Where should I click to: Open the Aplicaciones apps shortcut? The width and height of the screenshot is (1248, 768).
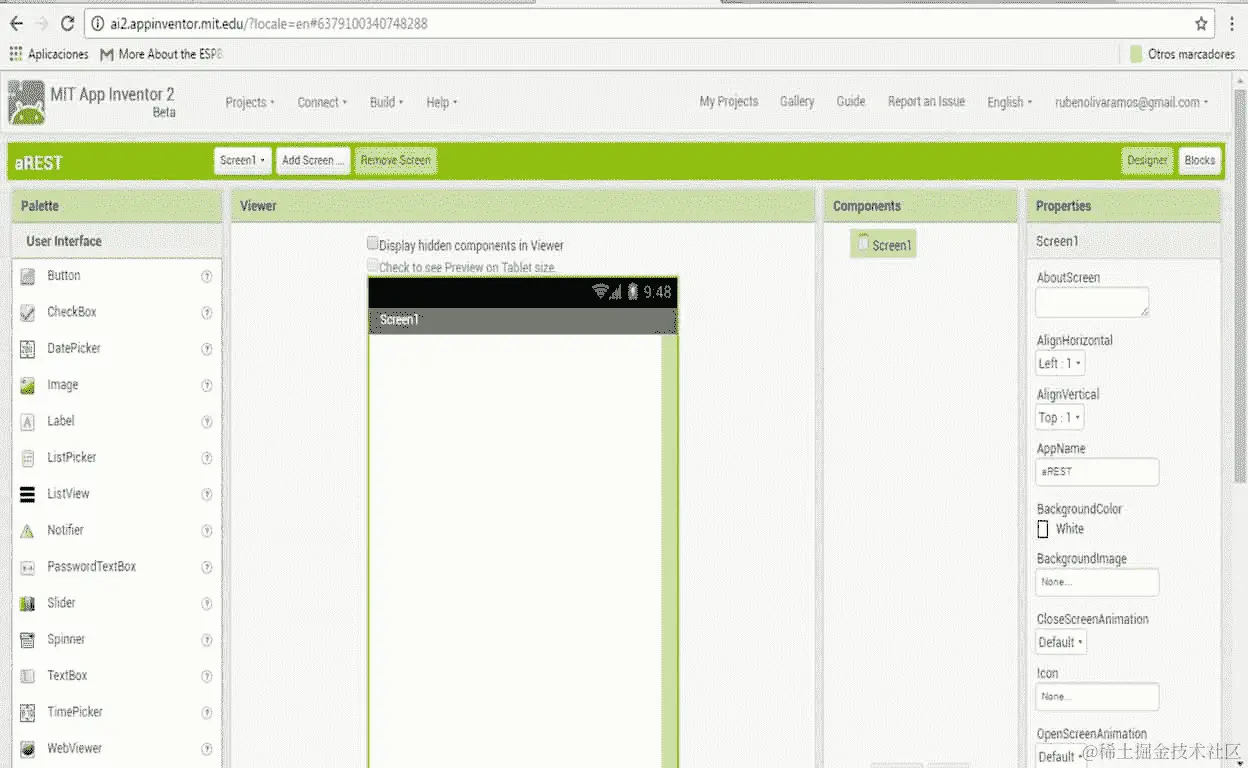tap(48, 54)
